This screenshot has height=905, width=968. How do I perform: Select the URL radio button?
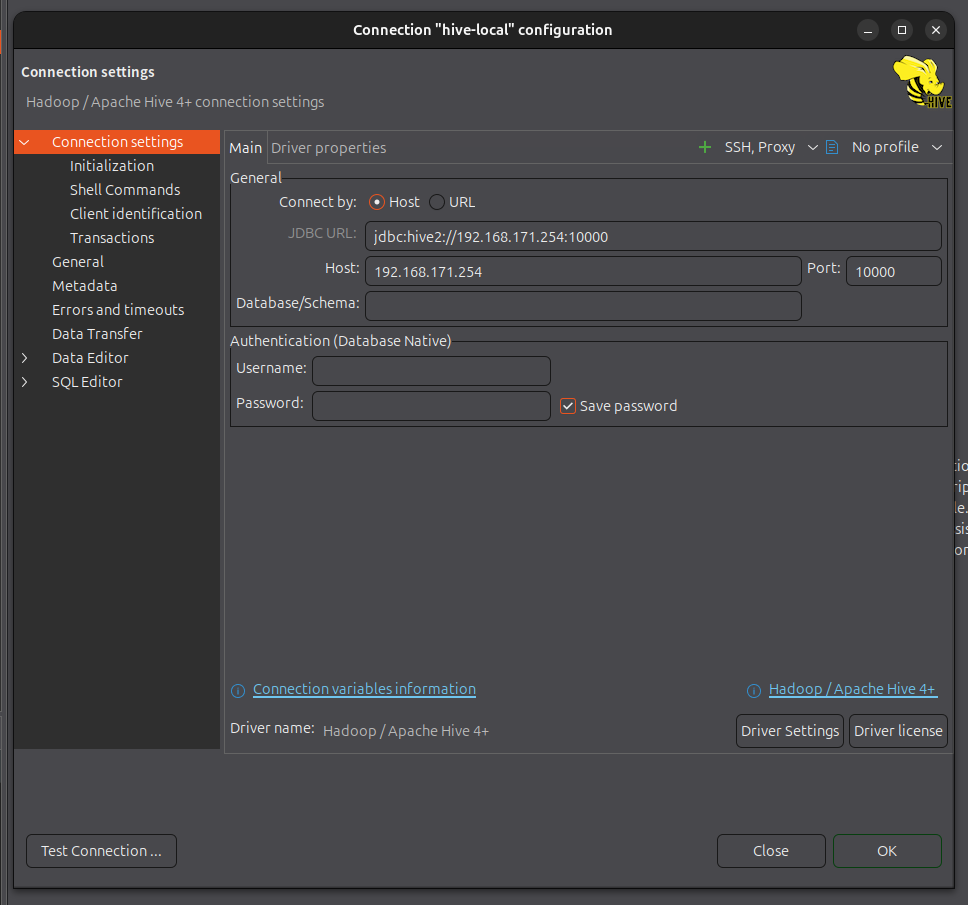tap(436, 202)
